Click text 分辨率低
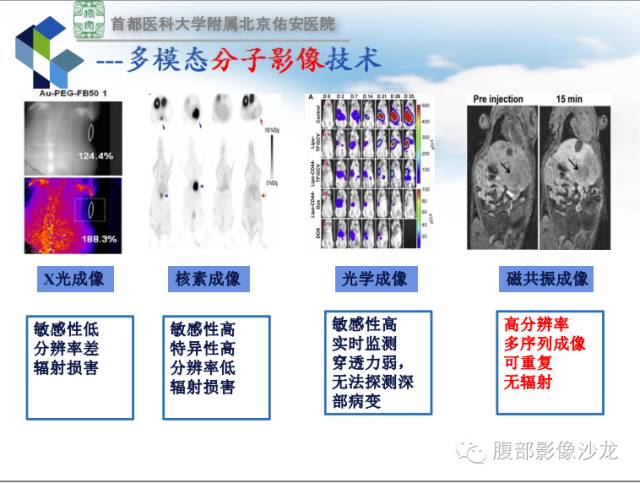This screenshot has height=483, width=640. coord(202,367)
